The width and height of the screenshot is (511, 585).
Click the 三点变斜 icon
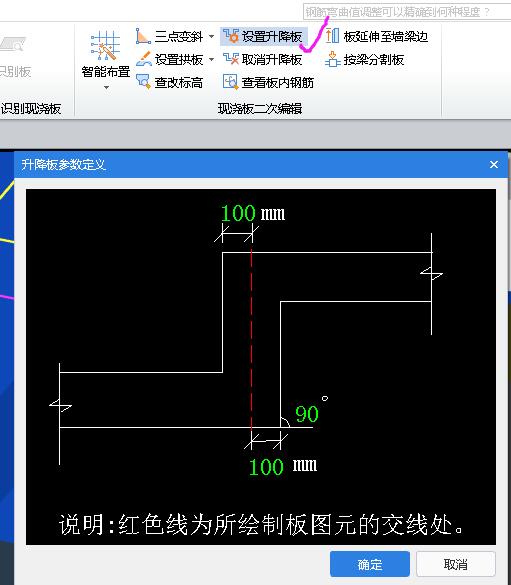[x=143, y=37]
